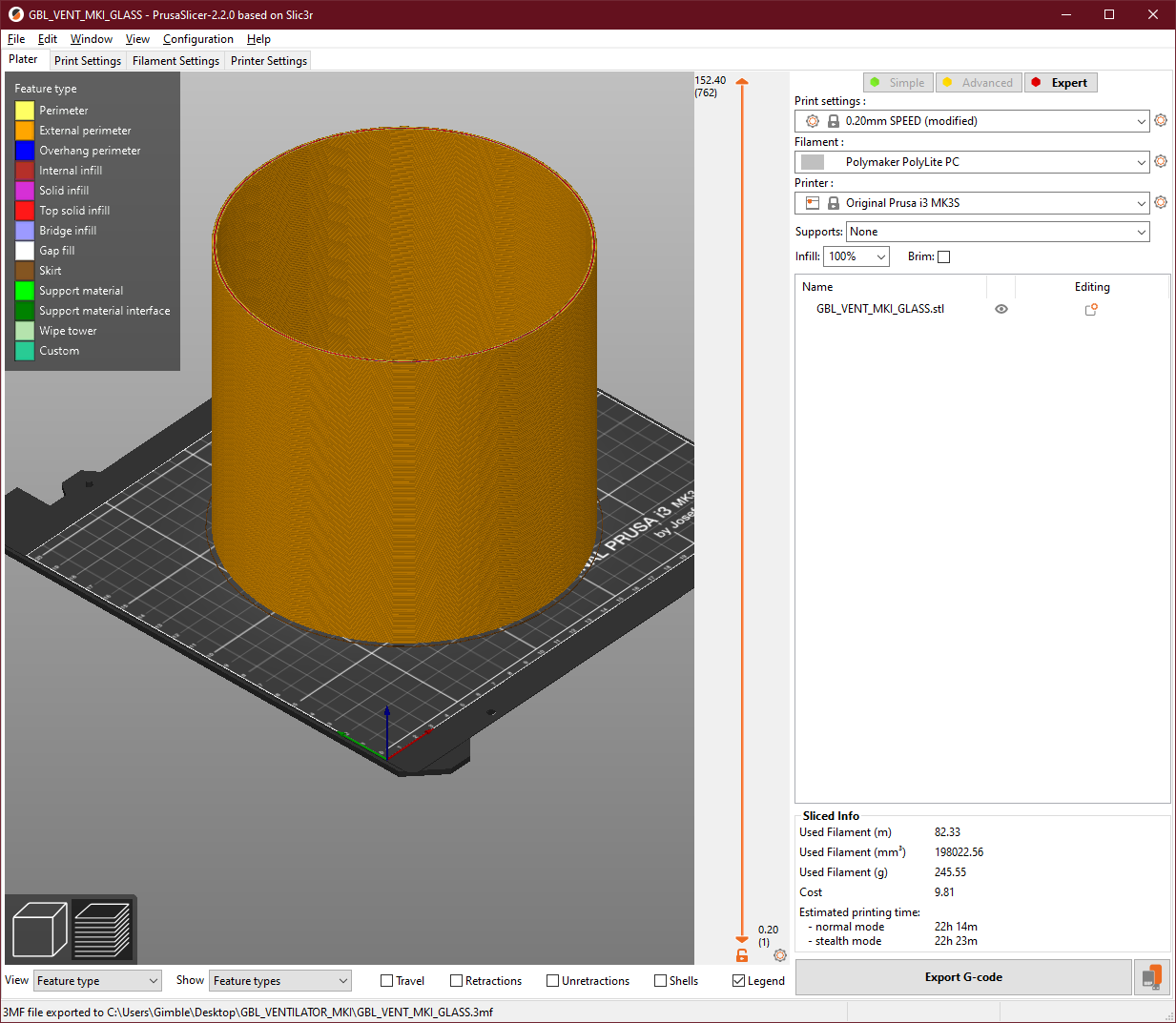The width and height of the screenshot is (1176, 1023).
Task: Open the Help menu
Action: coord(258,39)
